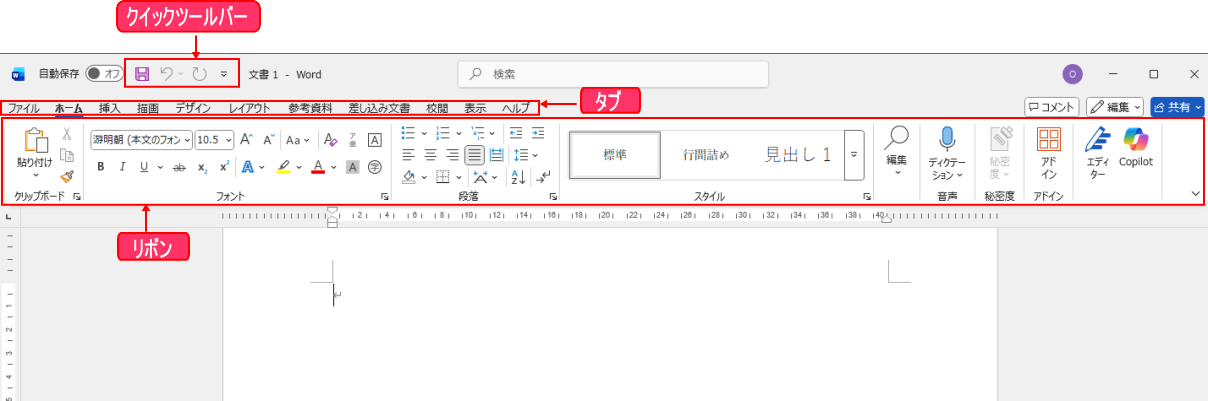1208x401 pixels.
Task: Apply bulleted list
Action: click(x=408, y=133)
